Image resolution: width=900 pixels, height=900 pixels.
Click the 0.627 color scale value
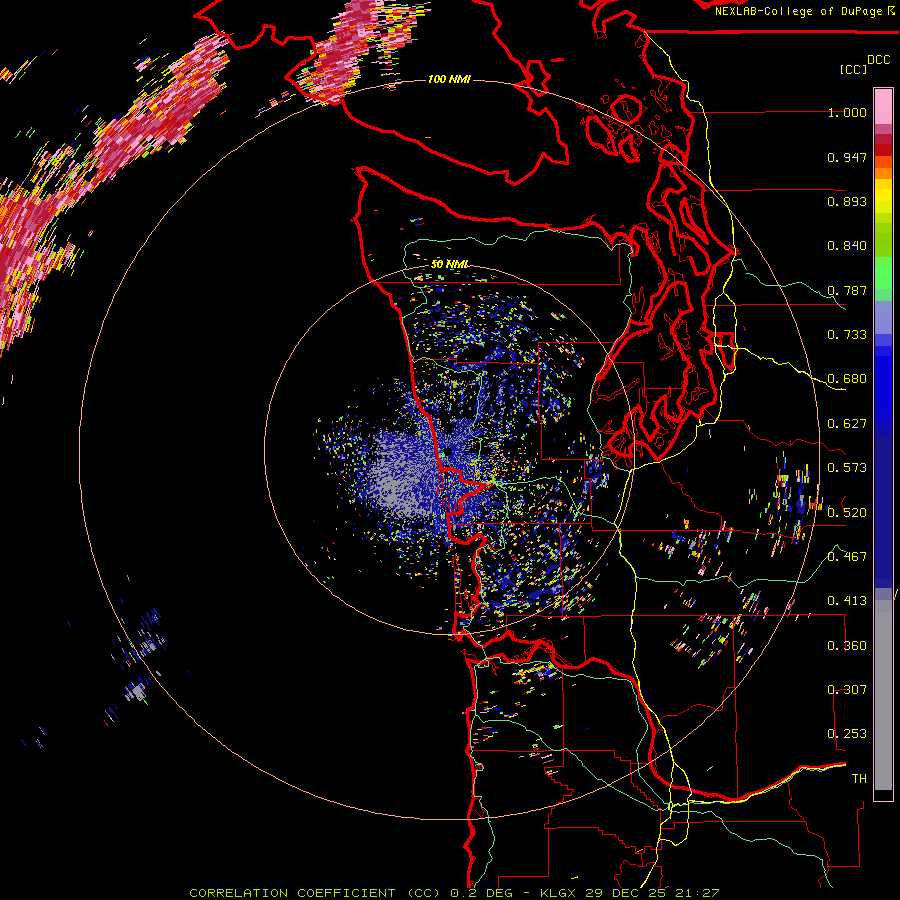click(x=847, y=424)
